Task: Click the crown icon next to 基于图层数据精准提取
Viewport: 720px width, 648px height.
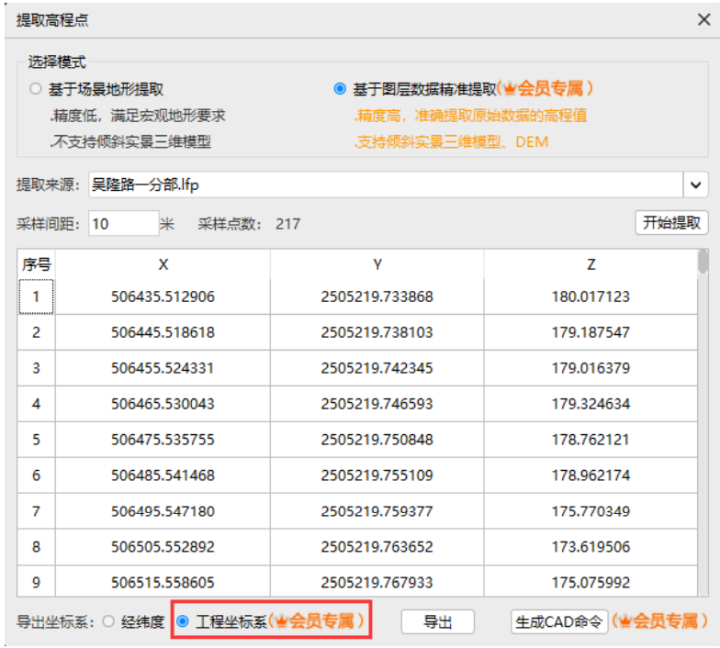Action: [510, 88]
